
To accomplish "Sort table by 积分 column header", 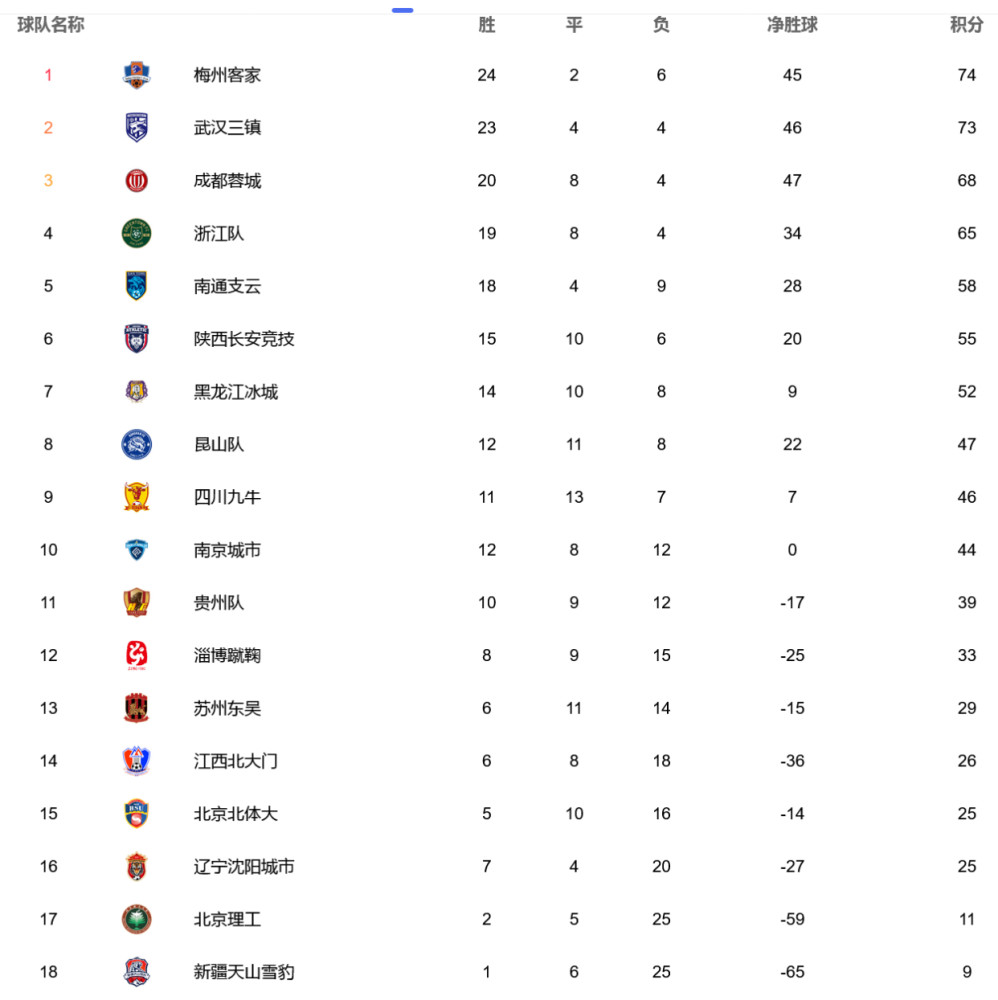I will click(x=966, y=25).
